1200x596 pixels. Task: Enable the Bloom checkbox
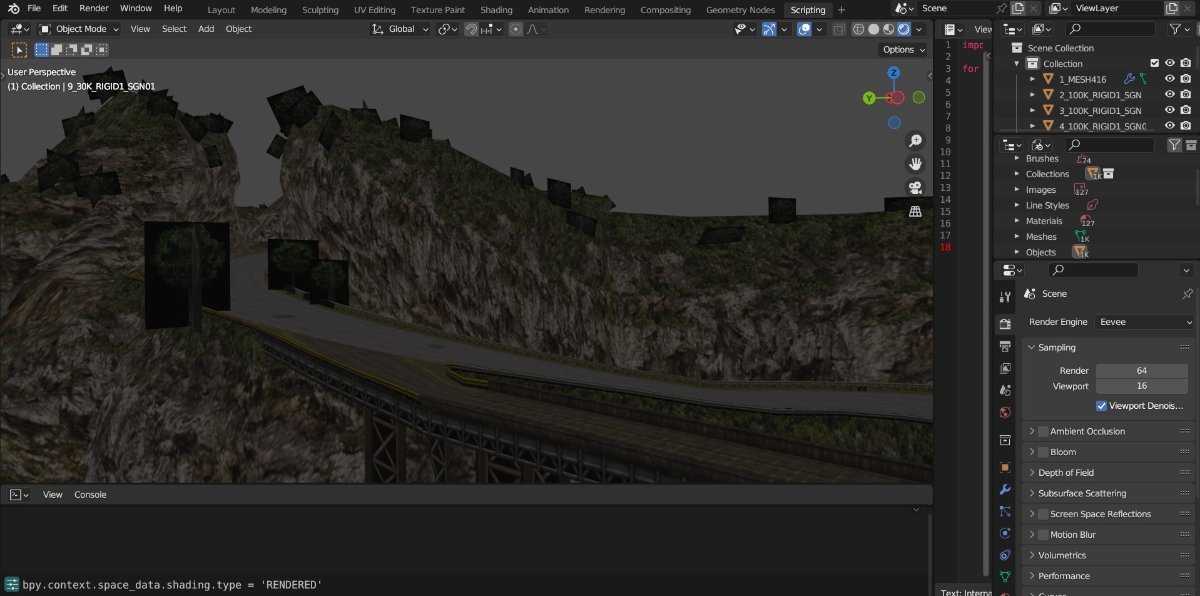pos(1043,452)
